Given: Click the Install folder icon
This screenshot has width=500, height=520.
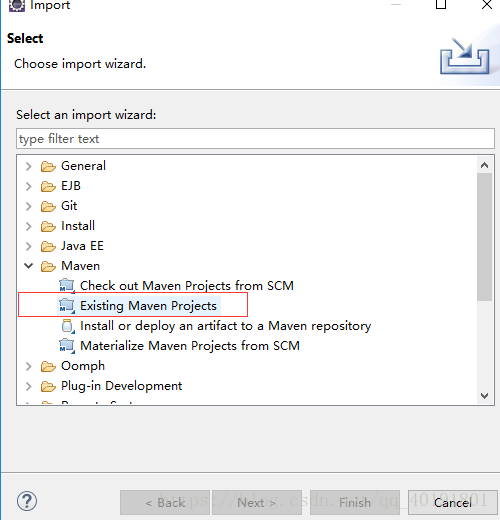Looking at the screenshot, I should 48,226.
